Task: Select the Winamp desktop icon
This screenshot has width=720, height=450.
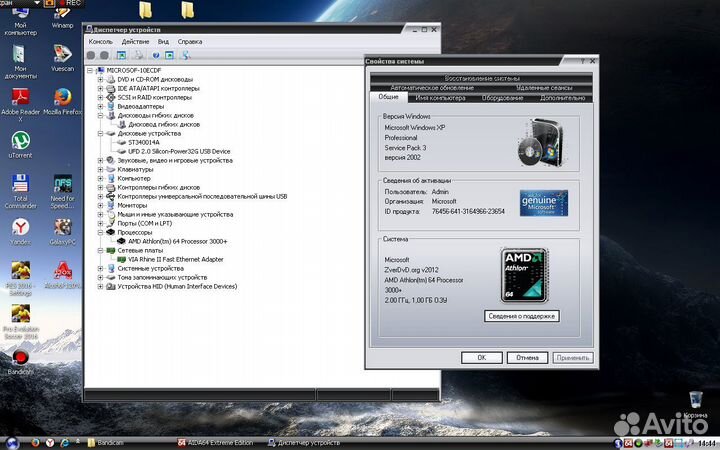Action: [62, 18]
